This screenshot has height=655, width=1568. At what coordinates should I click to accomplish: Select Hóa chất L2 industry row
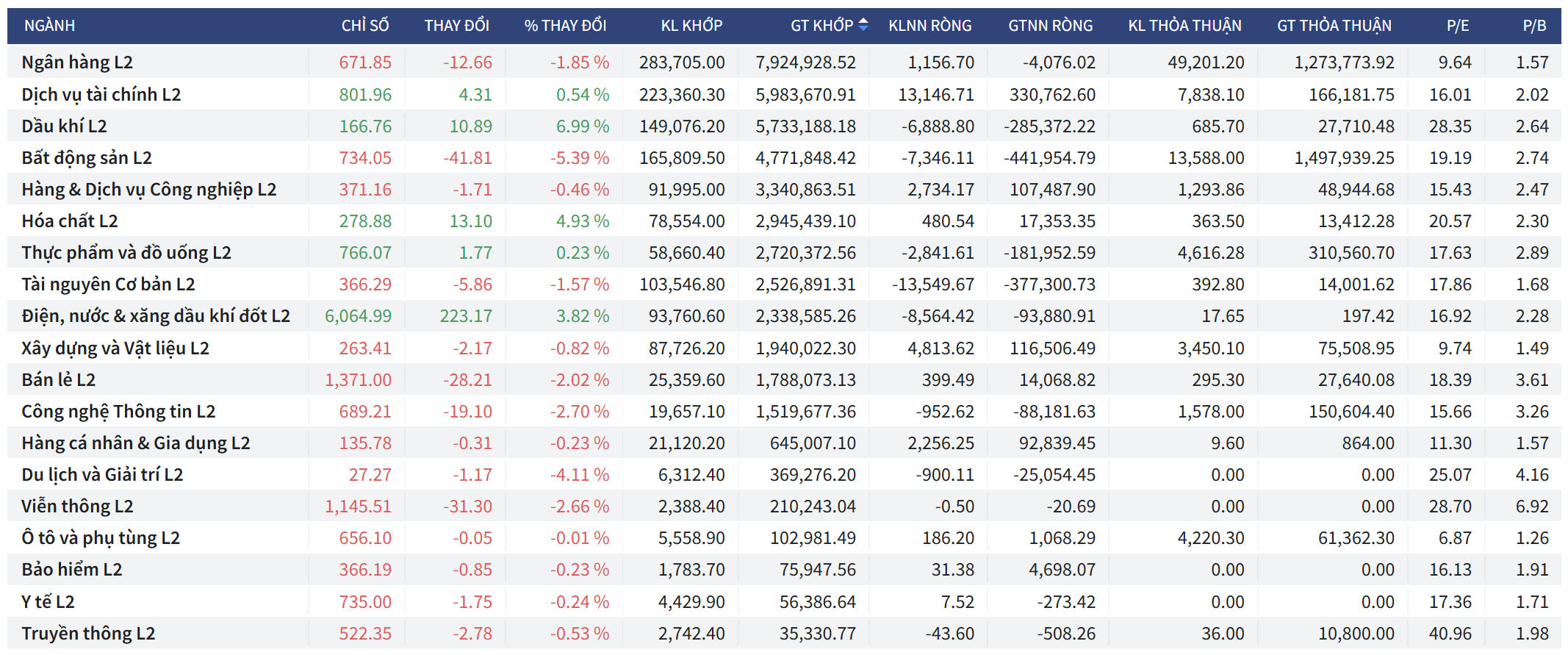tap(70, 221)
